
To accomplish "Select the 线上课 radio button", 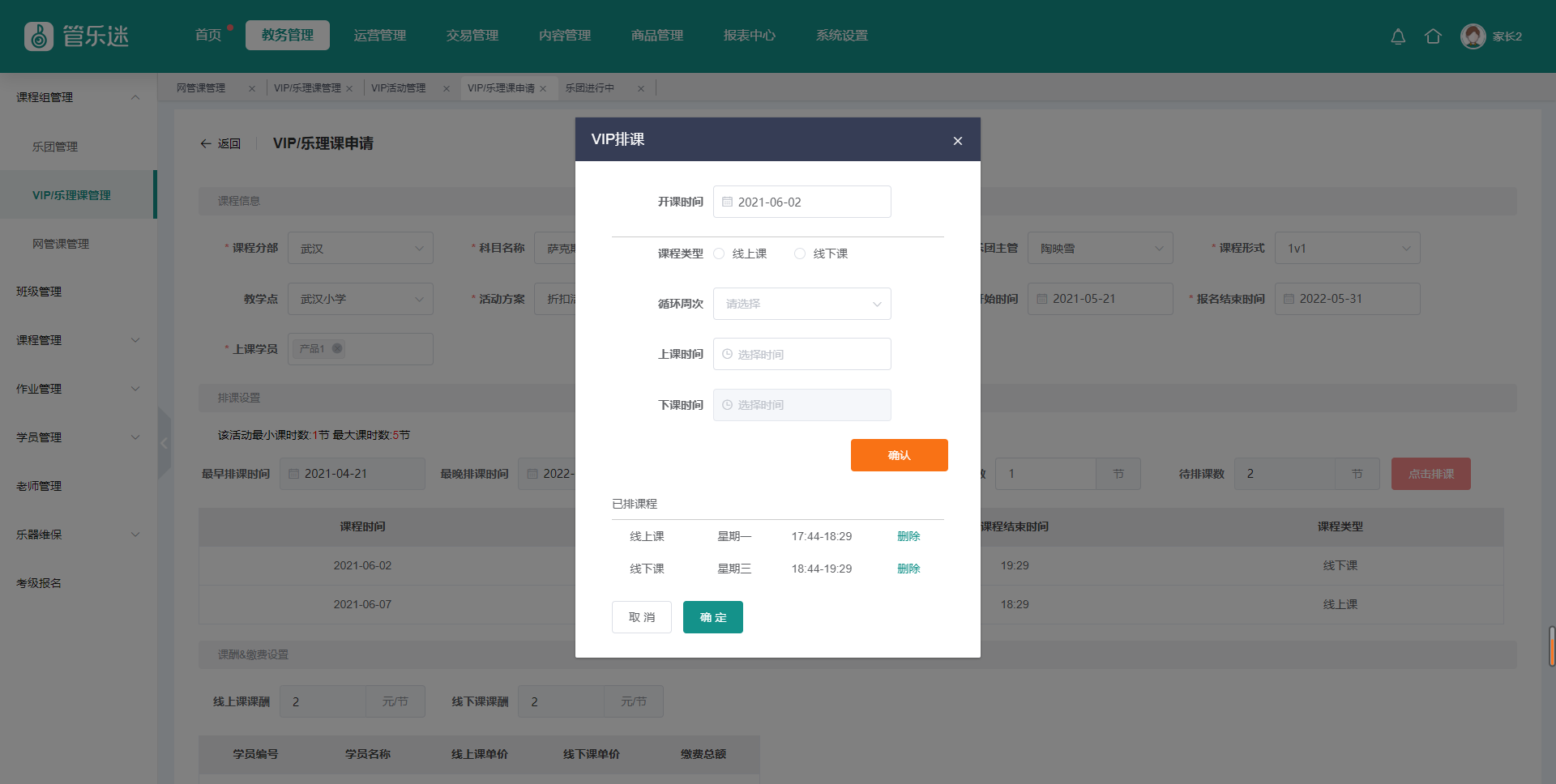I will (719, 254).
